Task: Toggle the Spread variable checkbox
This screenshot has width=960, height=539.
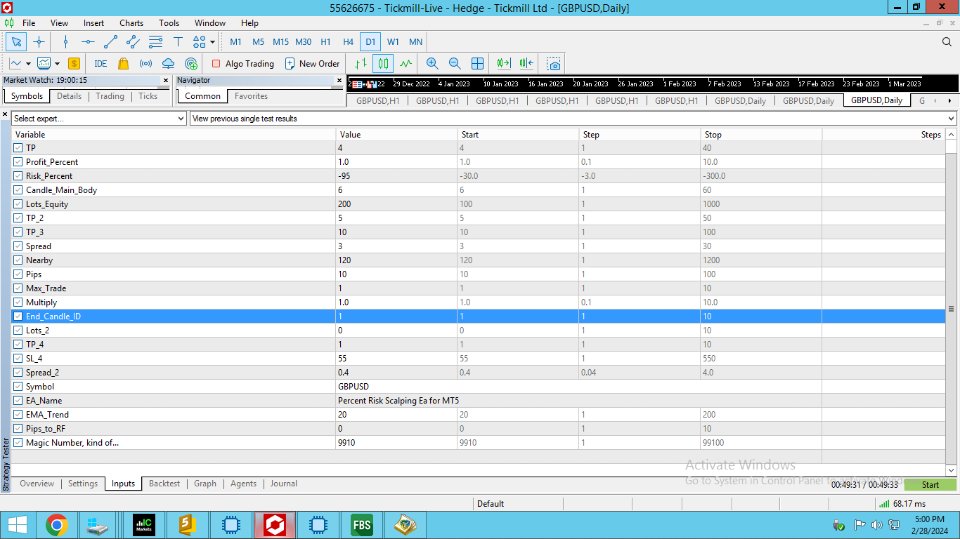Action: pyautogui.click(x=18, y=246)
